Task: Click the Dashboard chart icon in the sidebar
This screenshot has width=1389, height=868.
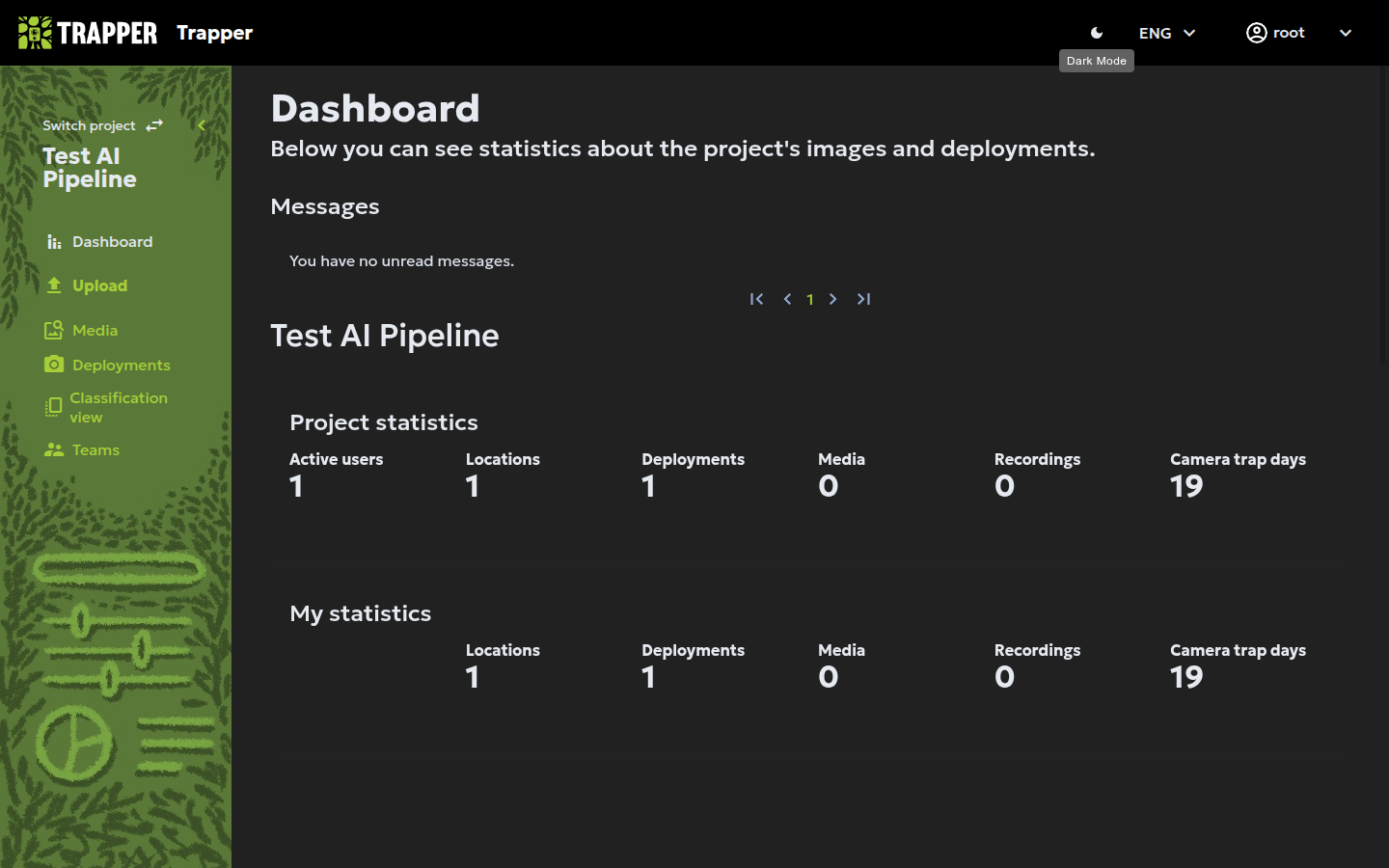Action: [x=54, y=242]
